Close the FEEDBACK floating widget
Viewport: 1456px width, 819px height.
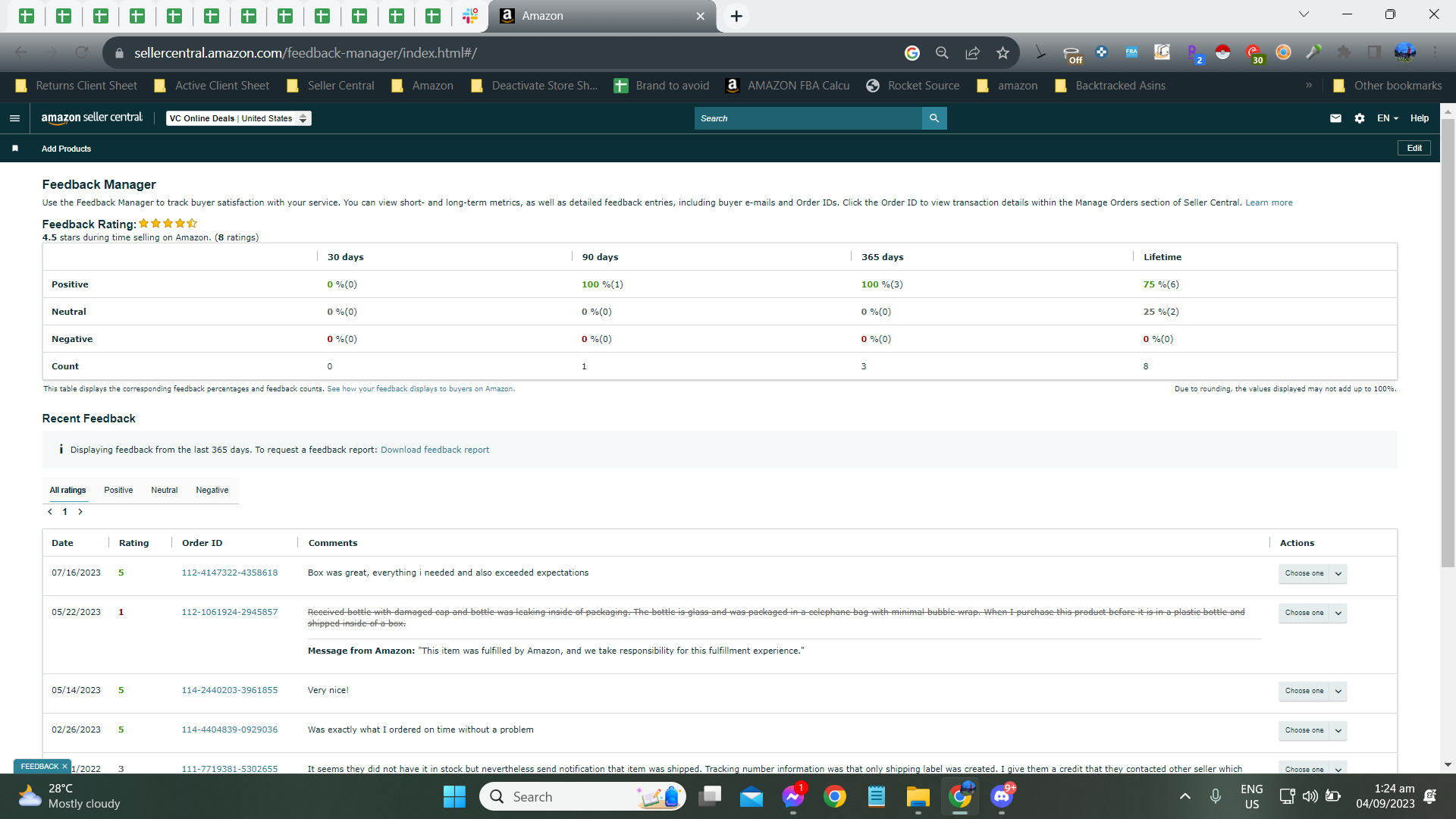tap(64, 767)
